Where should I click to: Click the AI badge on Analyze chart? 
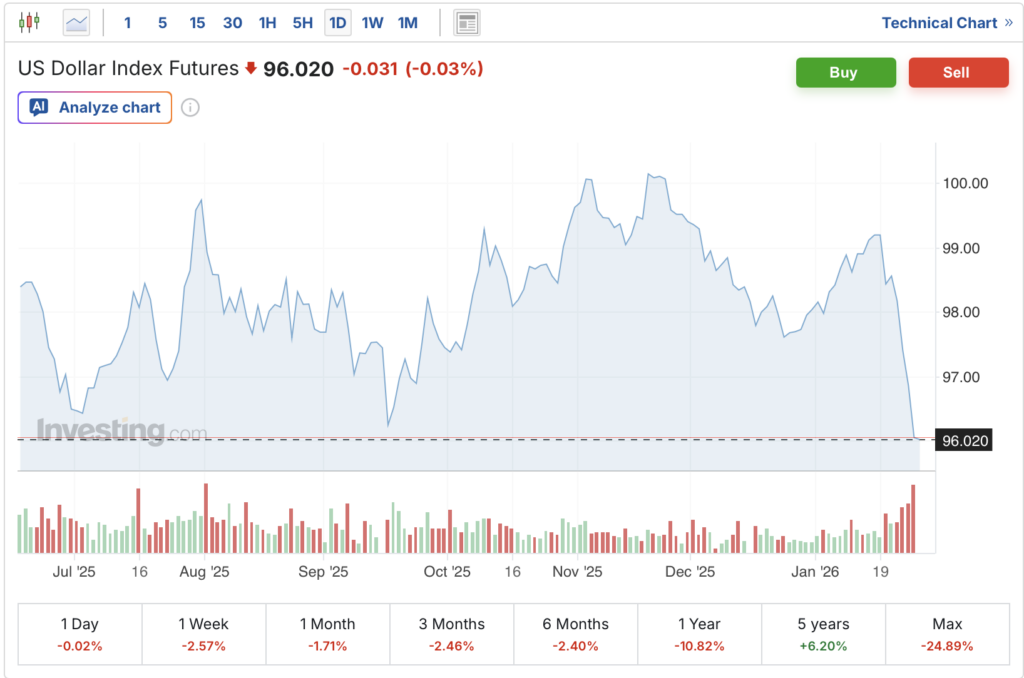click(x=39, y=108)
